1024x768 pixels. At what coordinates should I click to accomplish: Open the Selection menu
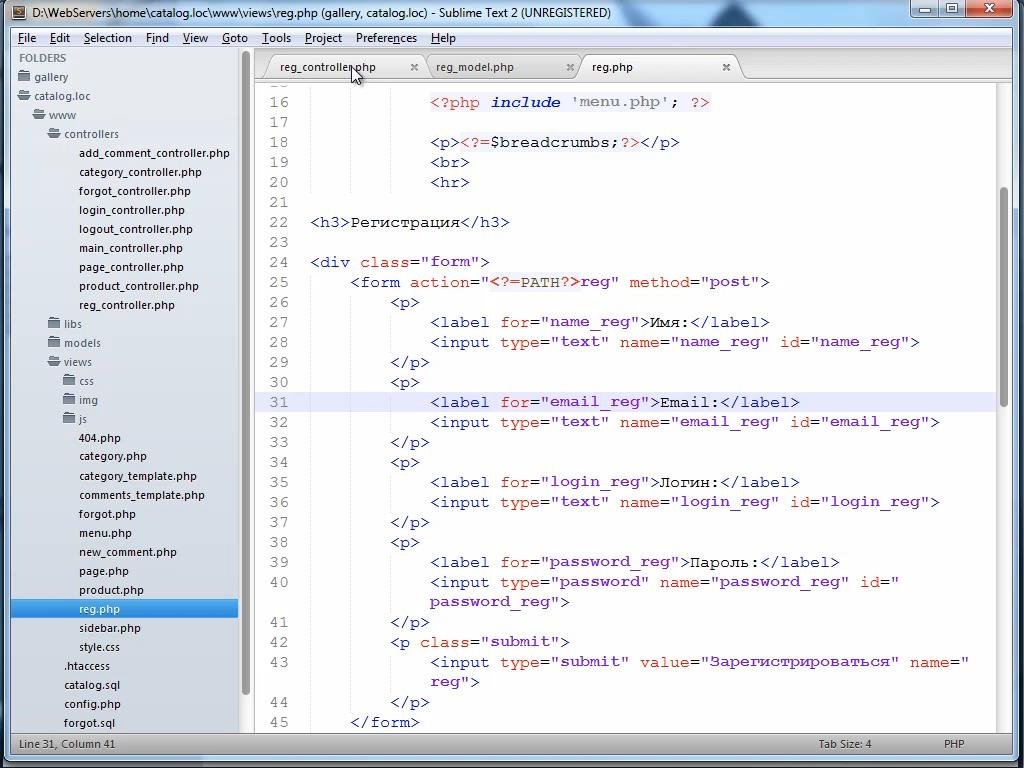click(x=108, y=38)
